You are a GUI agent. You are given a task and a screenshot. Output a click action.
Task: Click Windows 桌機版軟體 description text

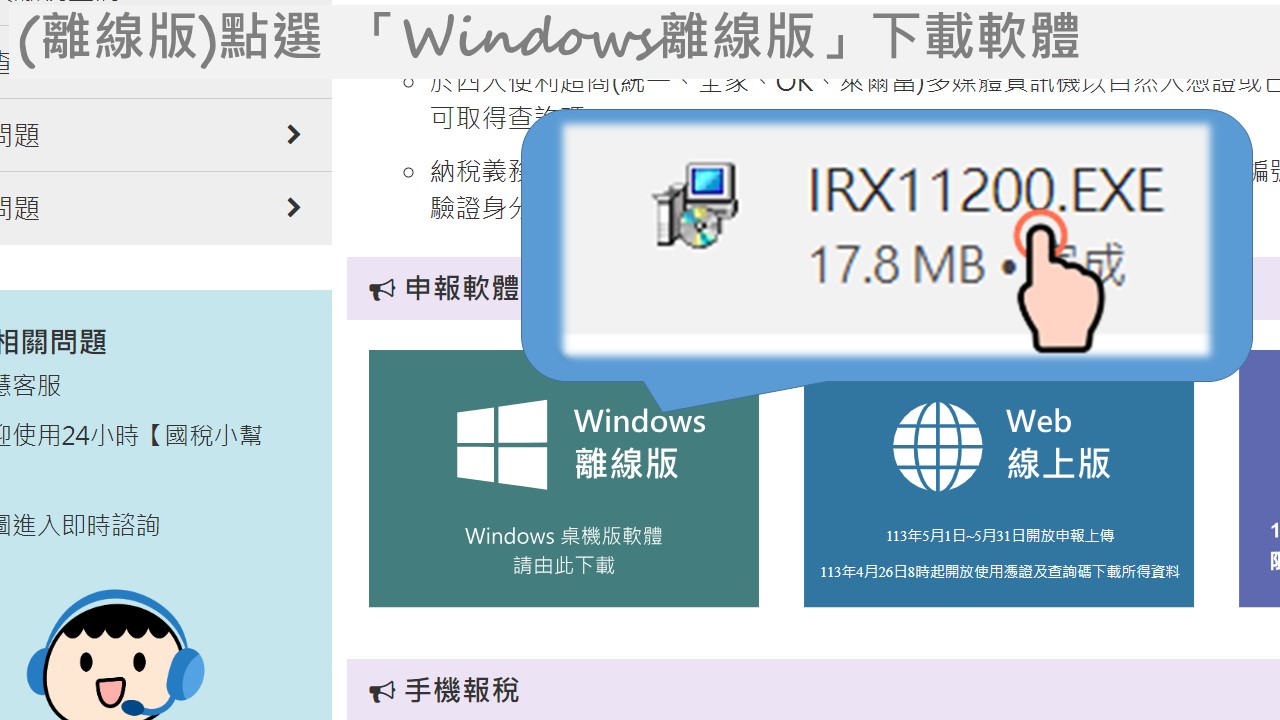[x=564, y=536]
